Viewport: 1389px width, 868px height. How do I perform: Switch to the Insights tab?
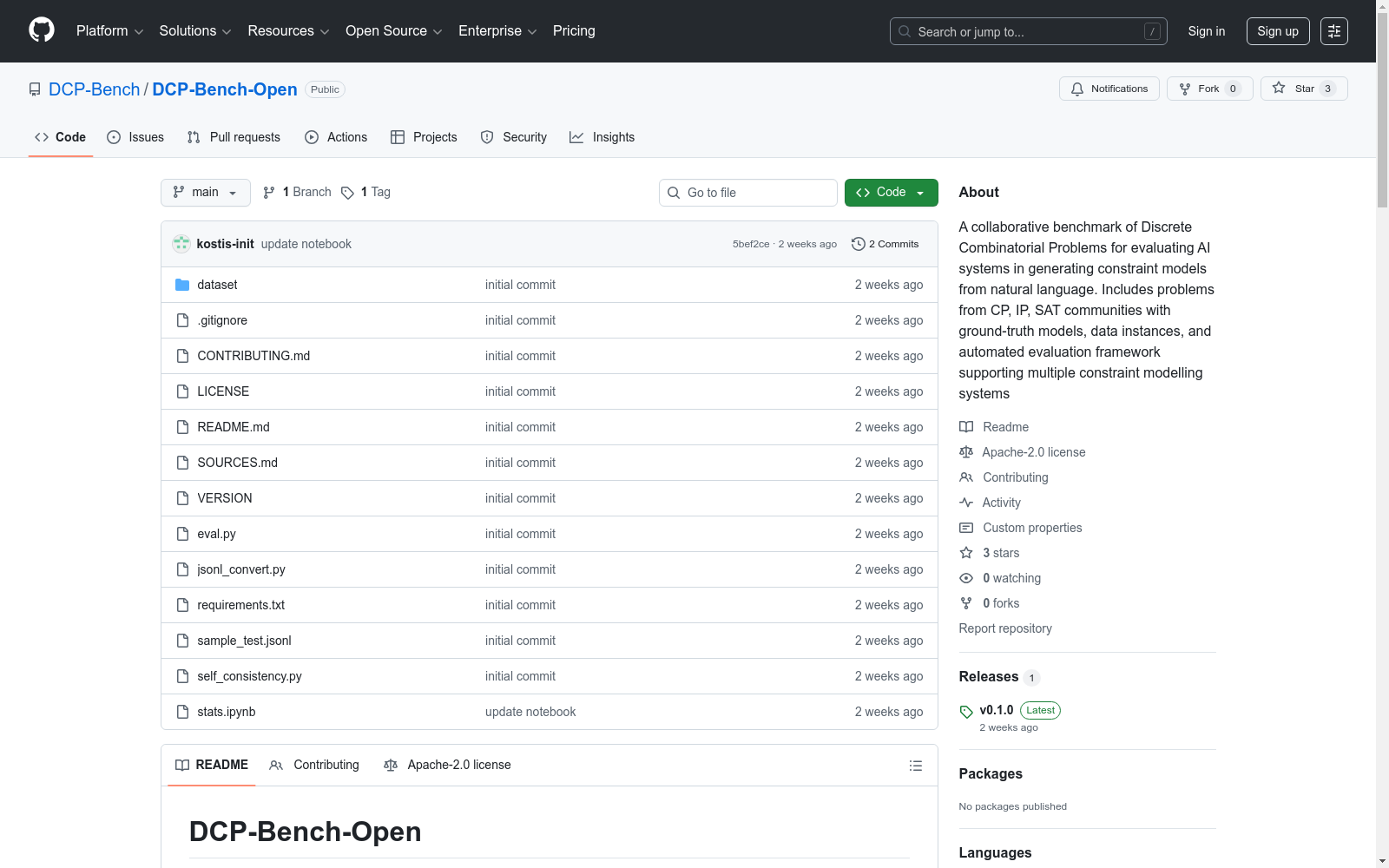602,137
